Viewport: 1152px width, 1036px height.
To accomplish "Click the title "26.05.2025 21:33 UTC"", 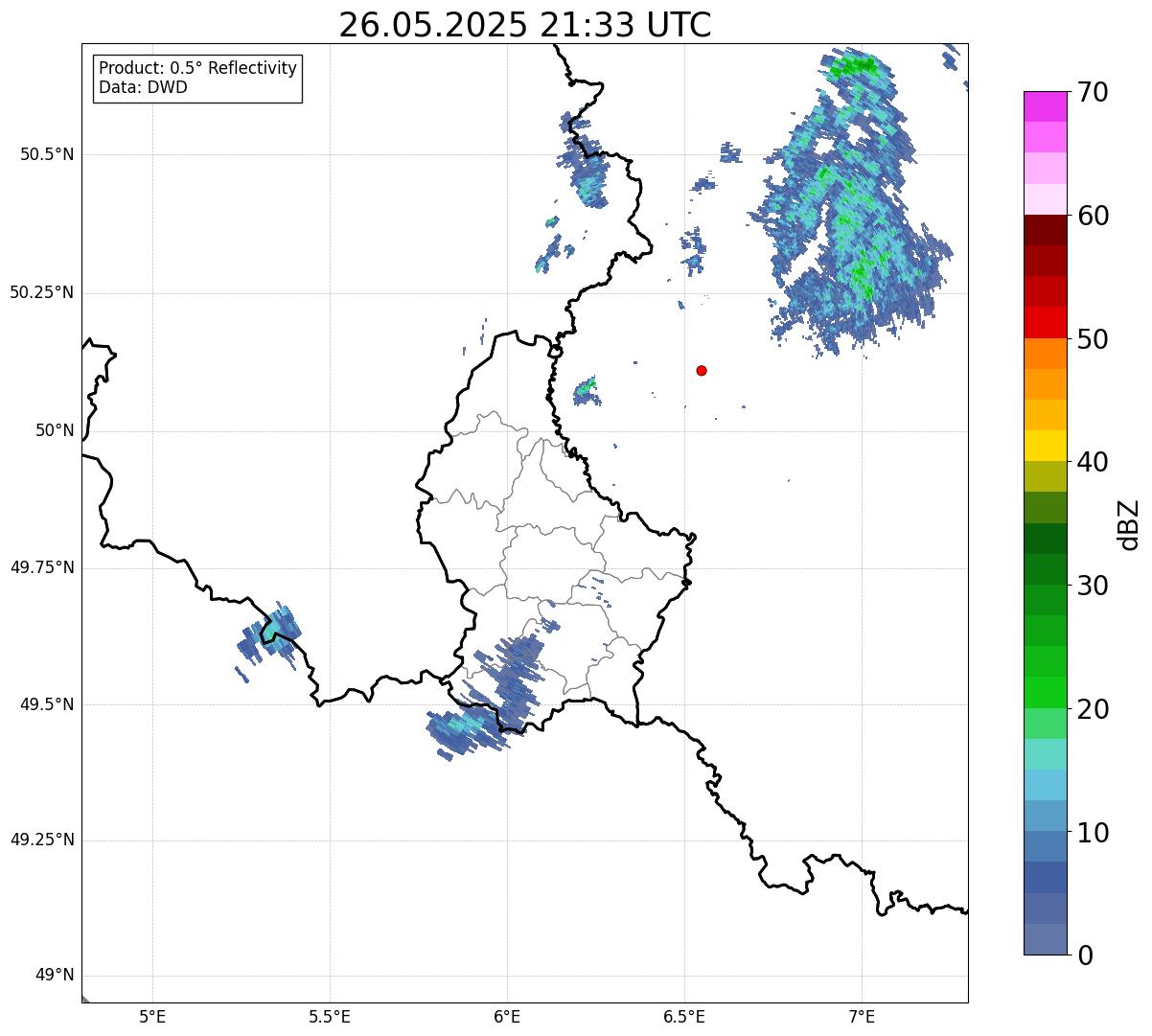I will 525,25.
